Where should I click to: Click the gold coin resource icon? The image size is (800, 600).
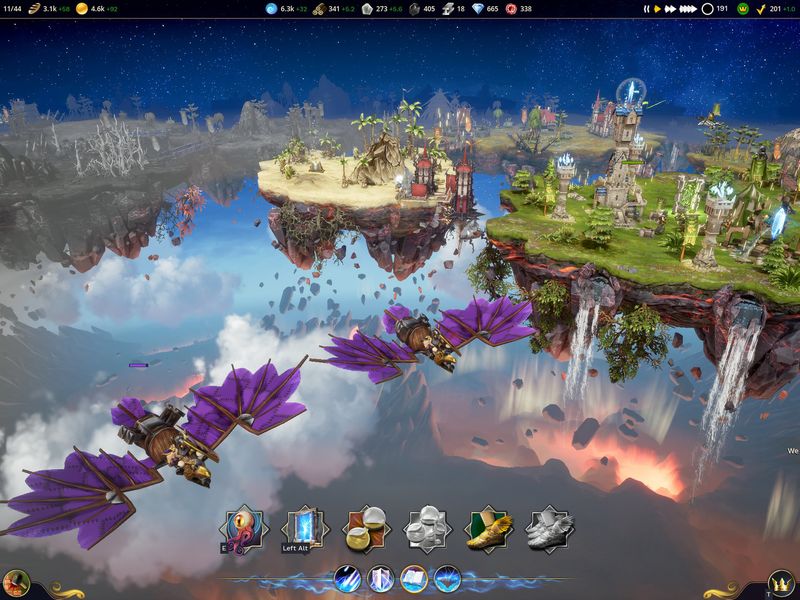tap(82, 8)
